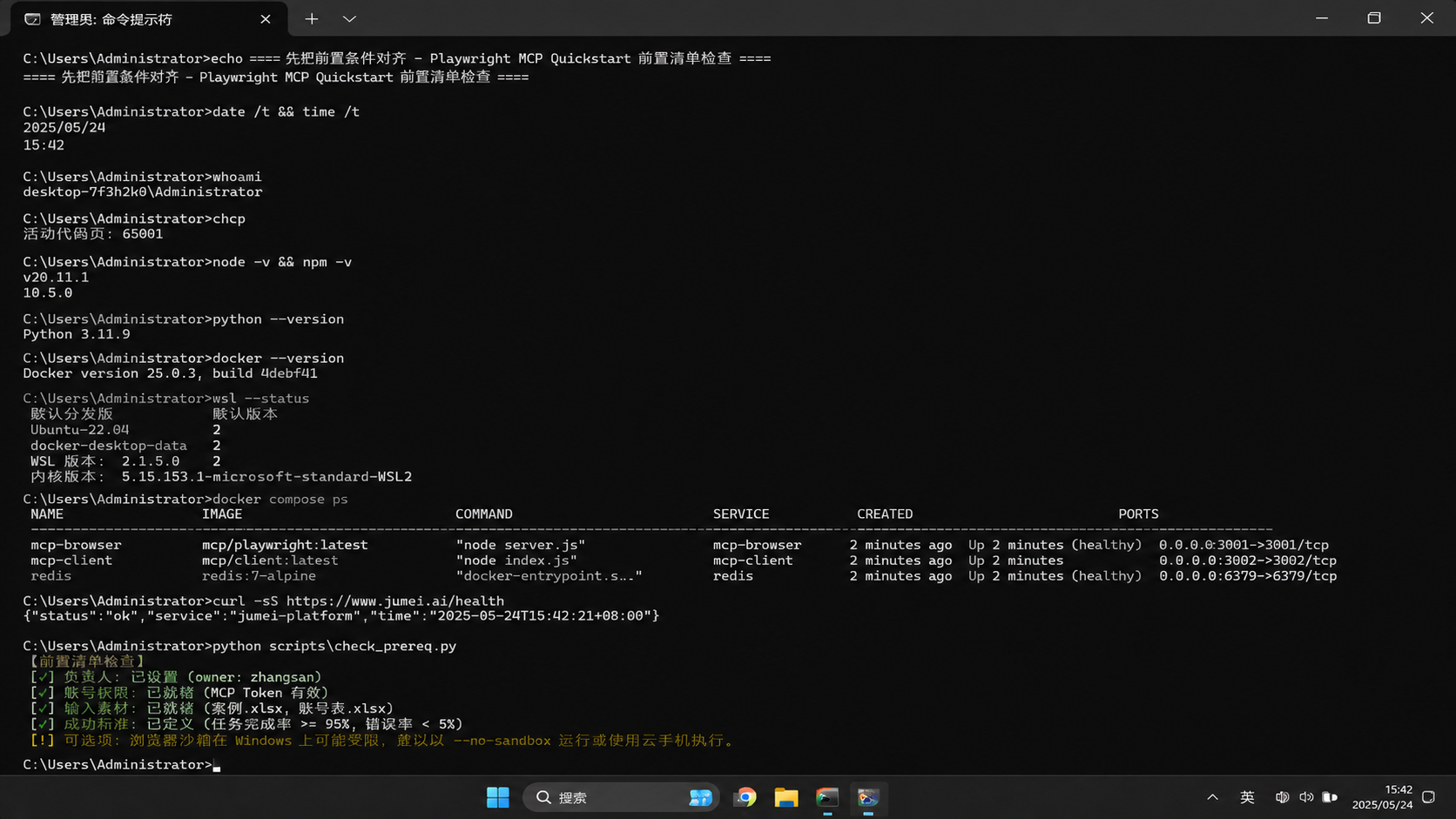Launch Google Chrome from taskbar
1456x819 pixels.
tap(745, 797)
